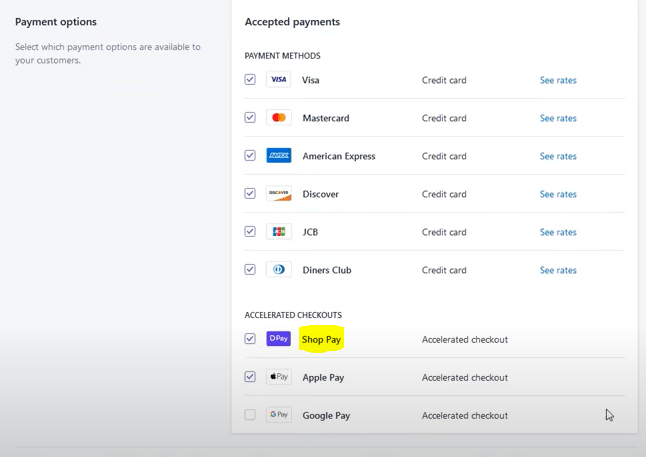
Task: Click the highlighted Shop Pay label
Action: coord(321,340)
